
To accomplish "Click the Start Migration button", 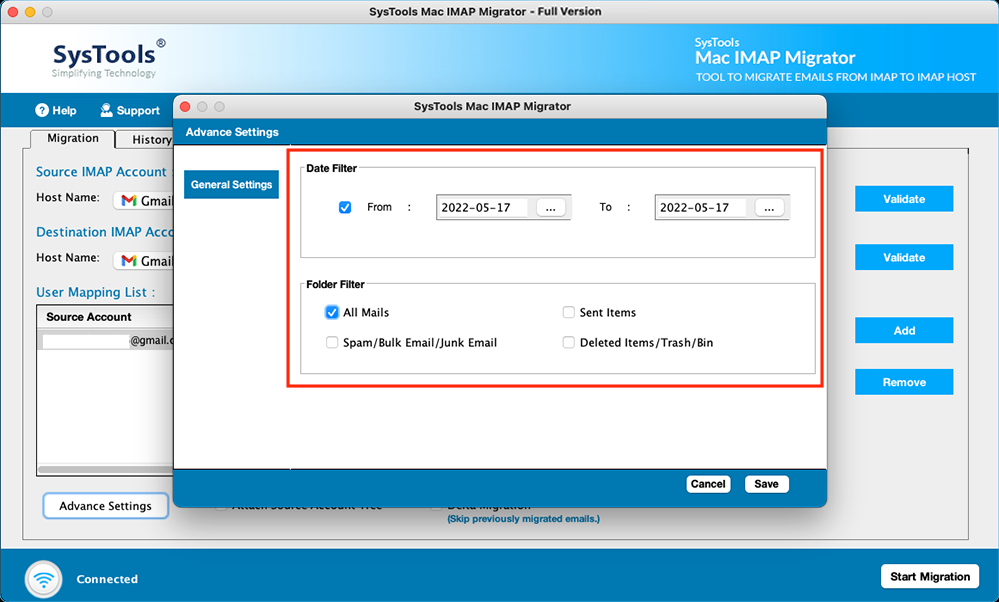I will pyautogui.click(x=930, y=577).
